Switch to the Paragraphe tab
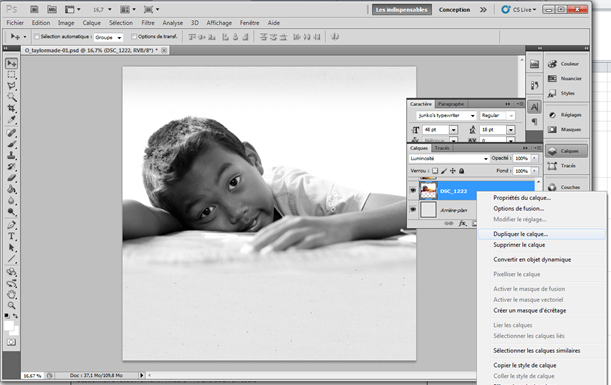The width and height of the screenshot is (611, 385). [x=451, y=104]
